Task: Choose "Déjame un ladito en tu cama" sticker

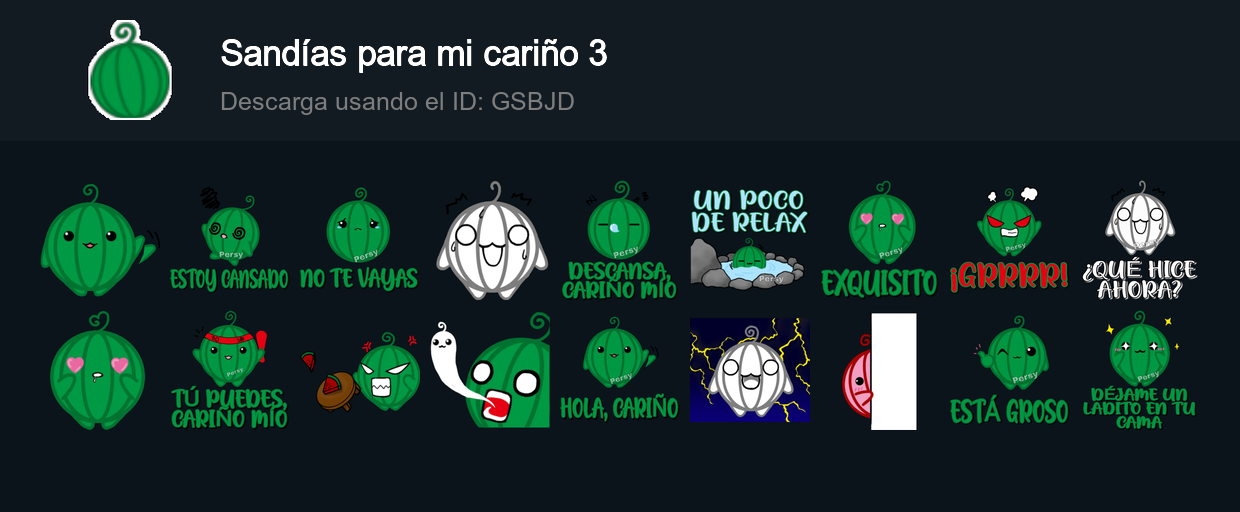Action: click(x=1139, y=370)
